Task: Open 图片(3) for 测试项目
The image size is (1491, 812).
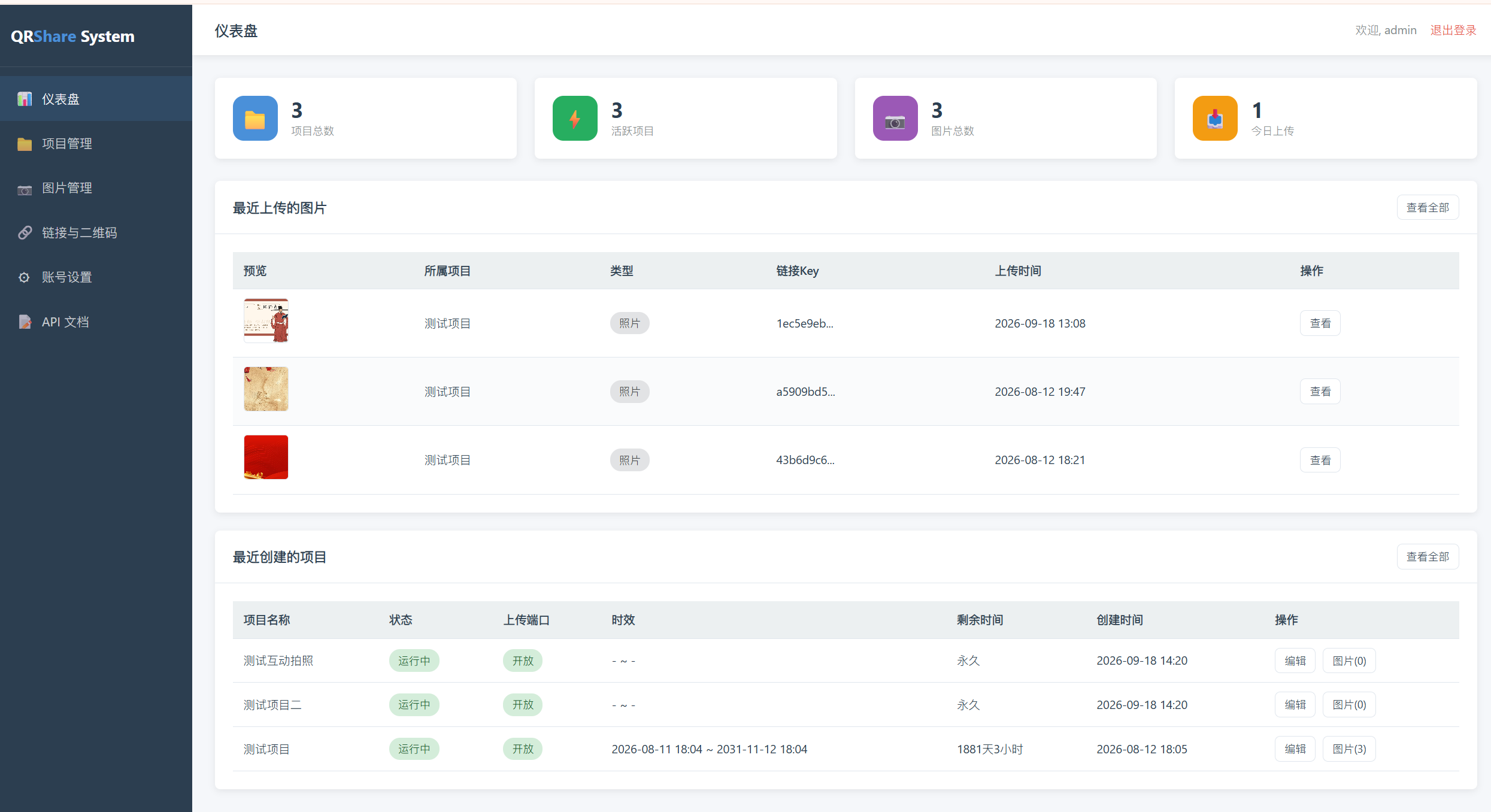Action: (x=1348, y=749)
